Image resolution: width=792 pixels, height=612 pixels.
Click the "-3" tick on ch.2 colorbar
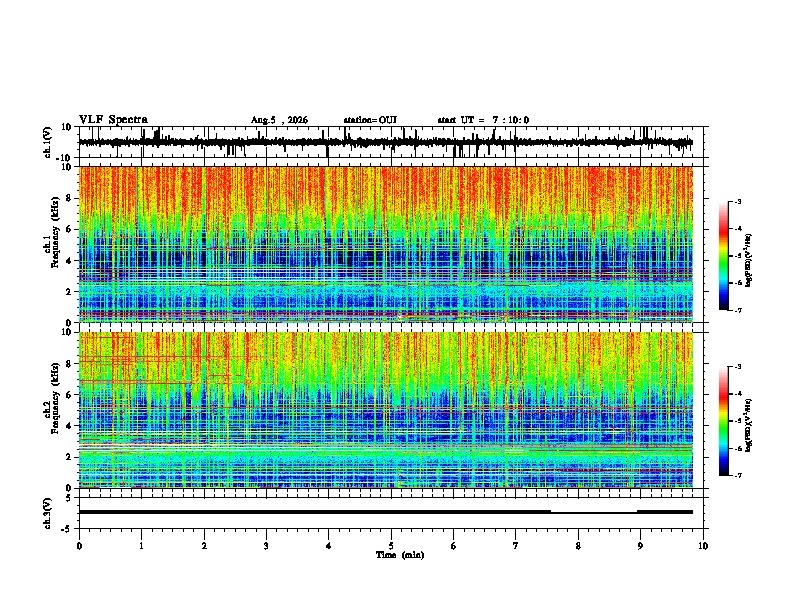737,367
